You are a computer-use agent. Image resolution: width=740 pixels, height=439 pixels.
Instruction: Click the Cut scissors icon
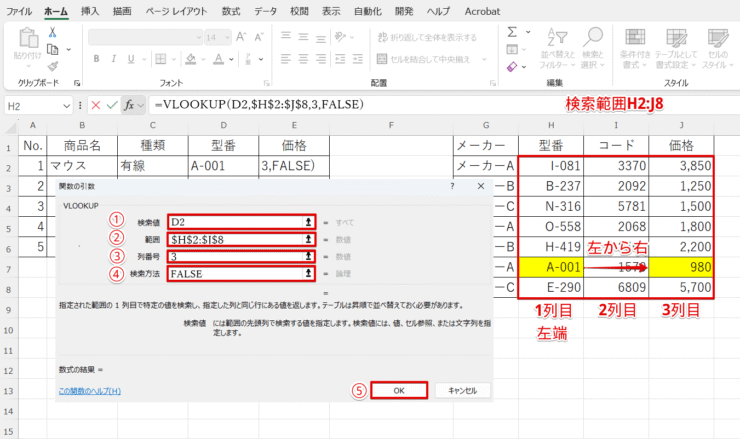(52, 32)
